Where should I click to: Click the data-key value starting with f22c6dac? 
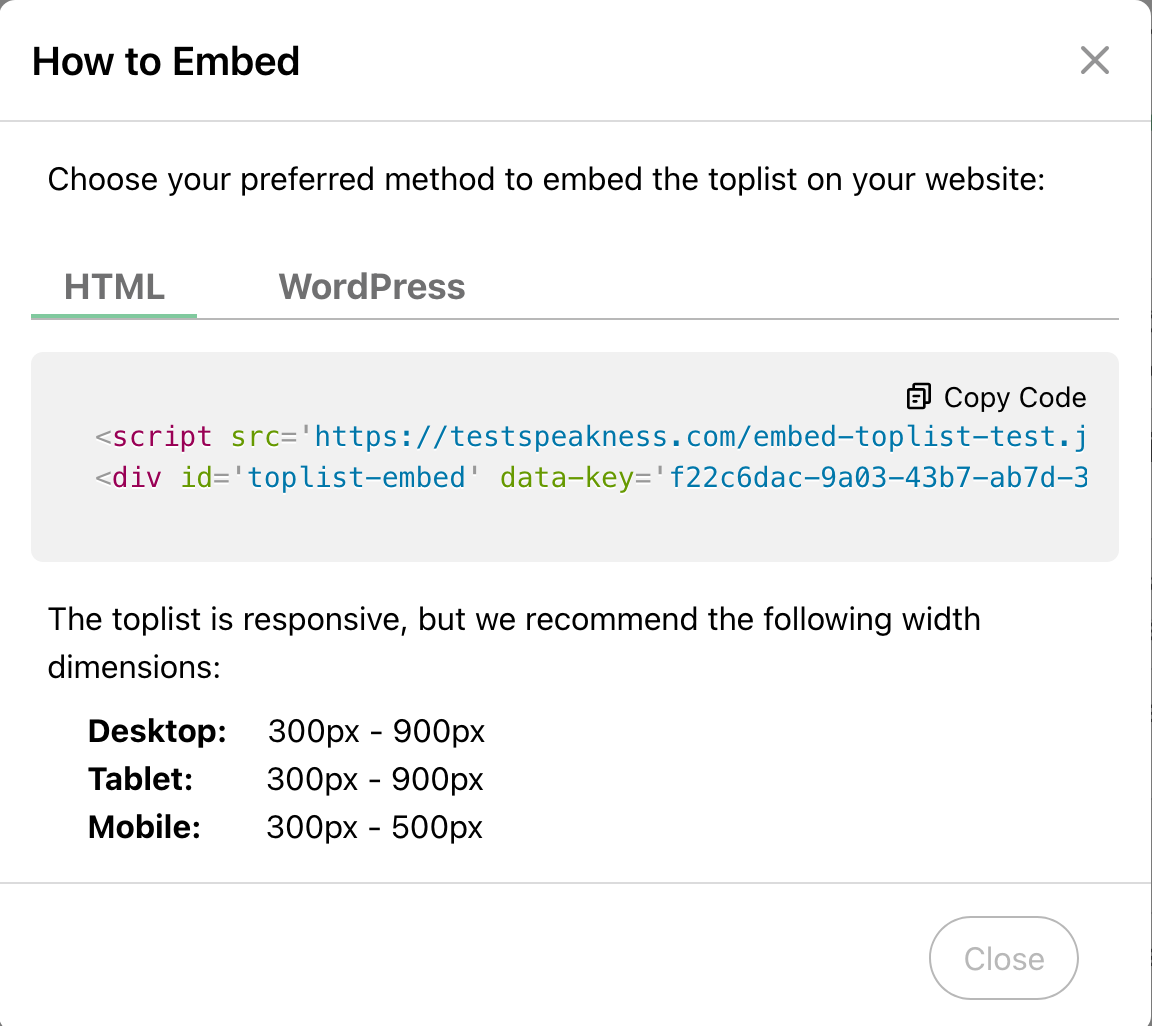coord(878,477)
